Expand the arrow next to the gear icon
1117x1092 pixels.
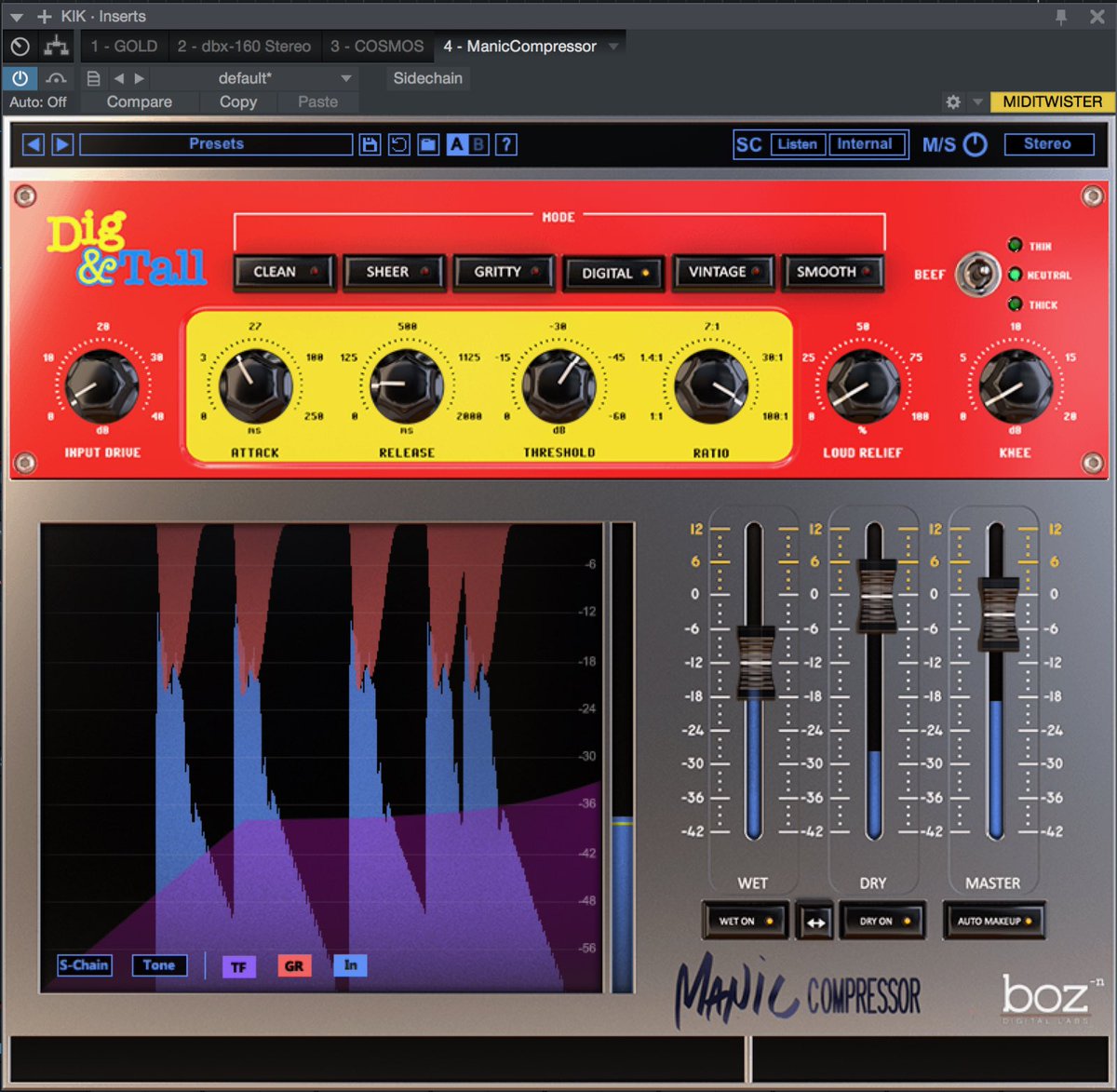click(977, 101)
